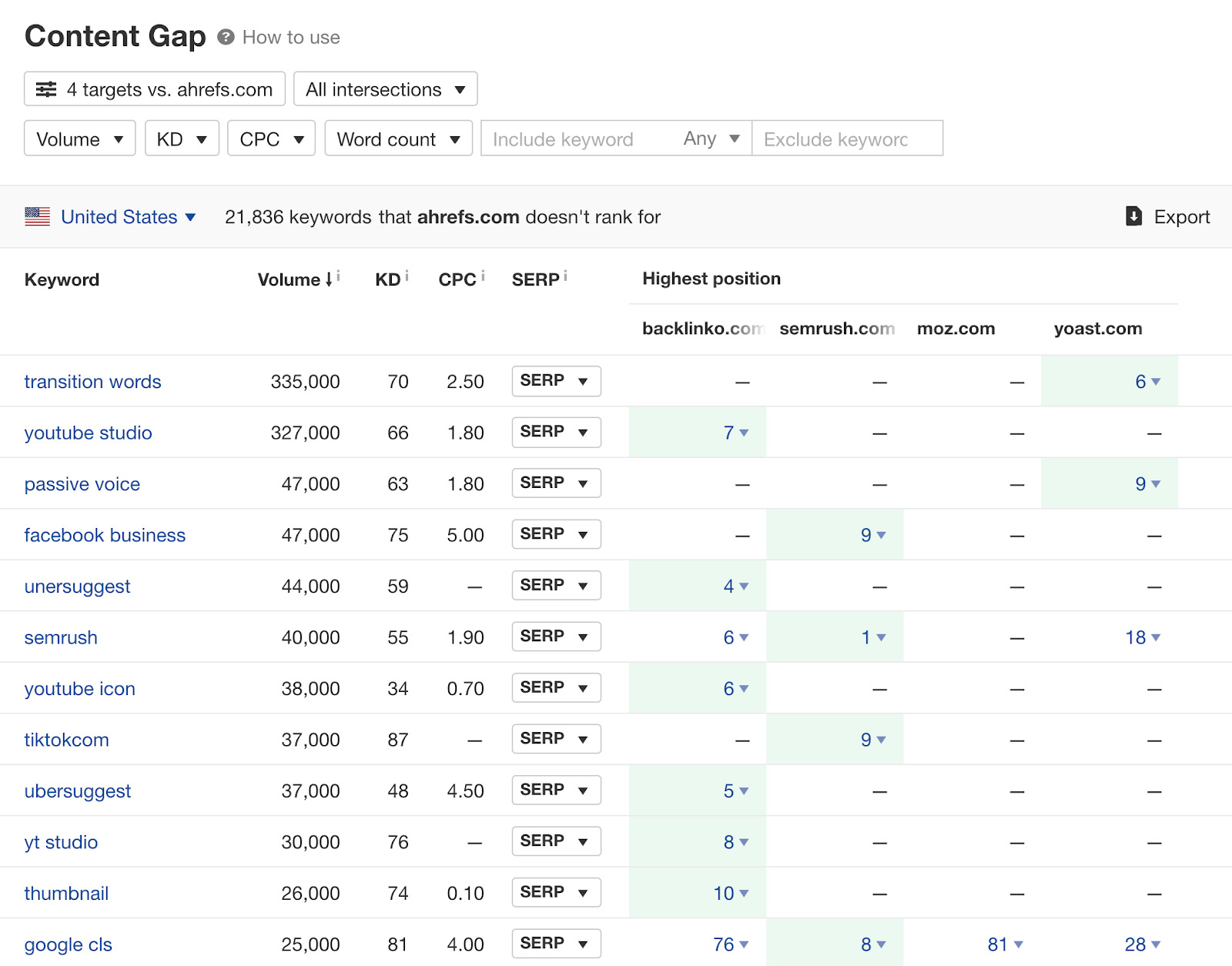Click the Export download icon
Image resolution: width=1232 pixels, height=966 pixels.
[1133, 216]
